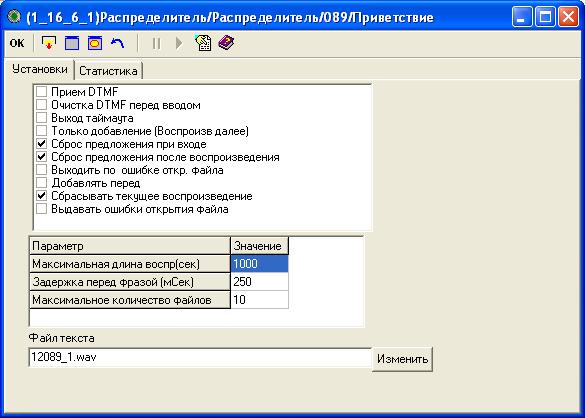The image size is (585, 418).
Task: Switch to the Статистика tab
Action: click(x=108, y=71)
